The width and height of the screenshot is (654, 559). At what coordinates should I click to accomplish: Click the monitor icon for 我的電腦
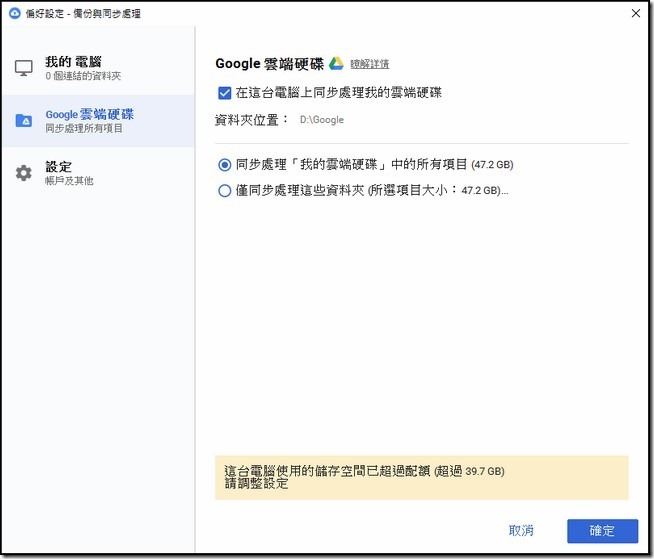click(24, 68)
